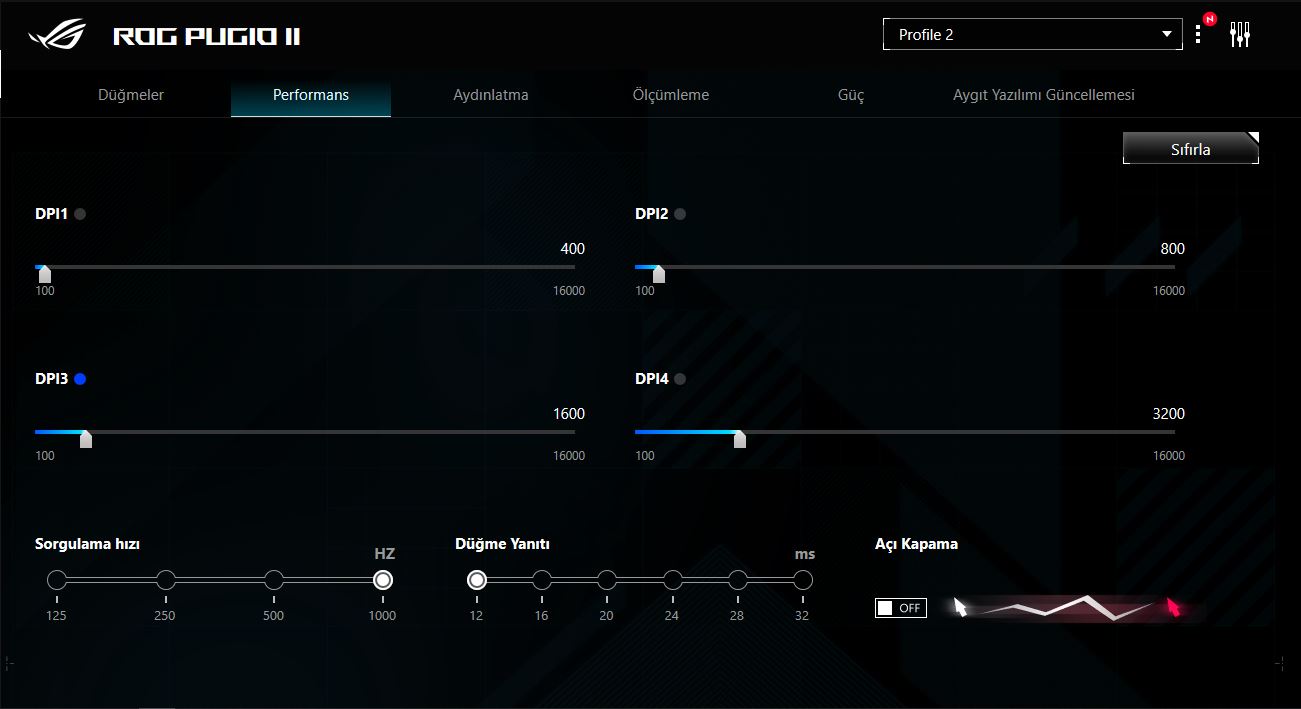Open the mixer settings icon

coord(1240,35)
